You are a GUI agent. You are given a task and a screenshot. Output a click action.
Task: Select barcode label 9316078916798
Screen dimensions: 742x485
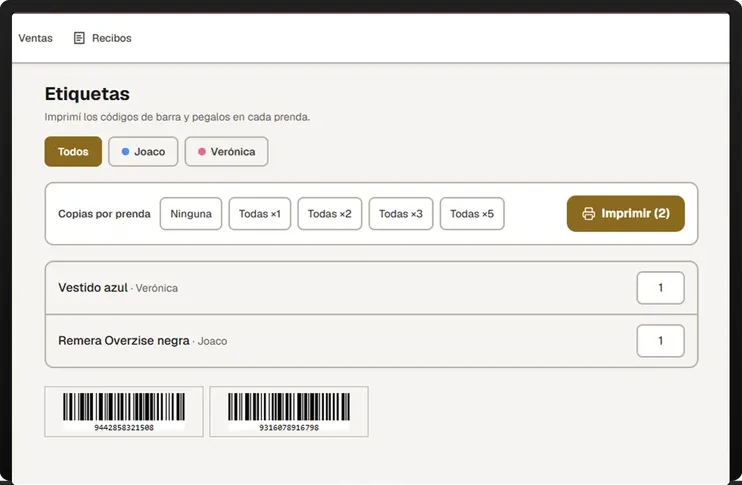289,412
